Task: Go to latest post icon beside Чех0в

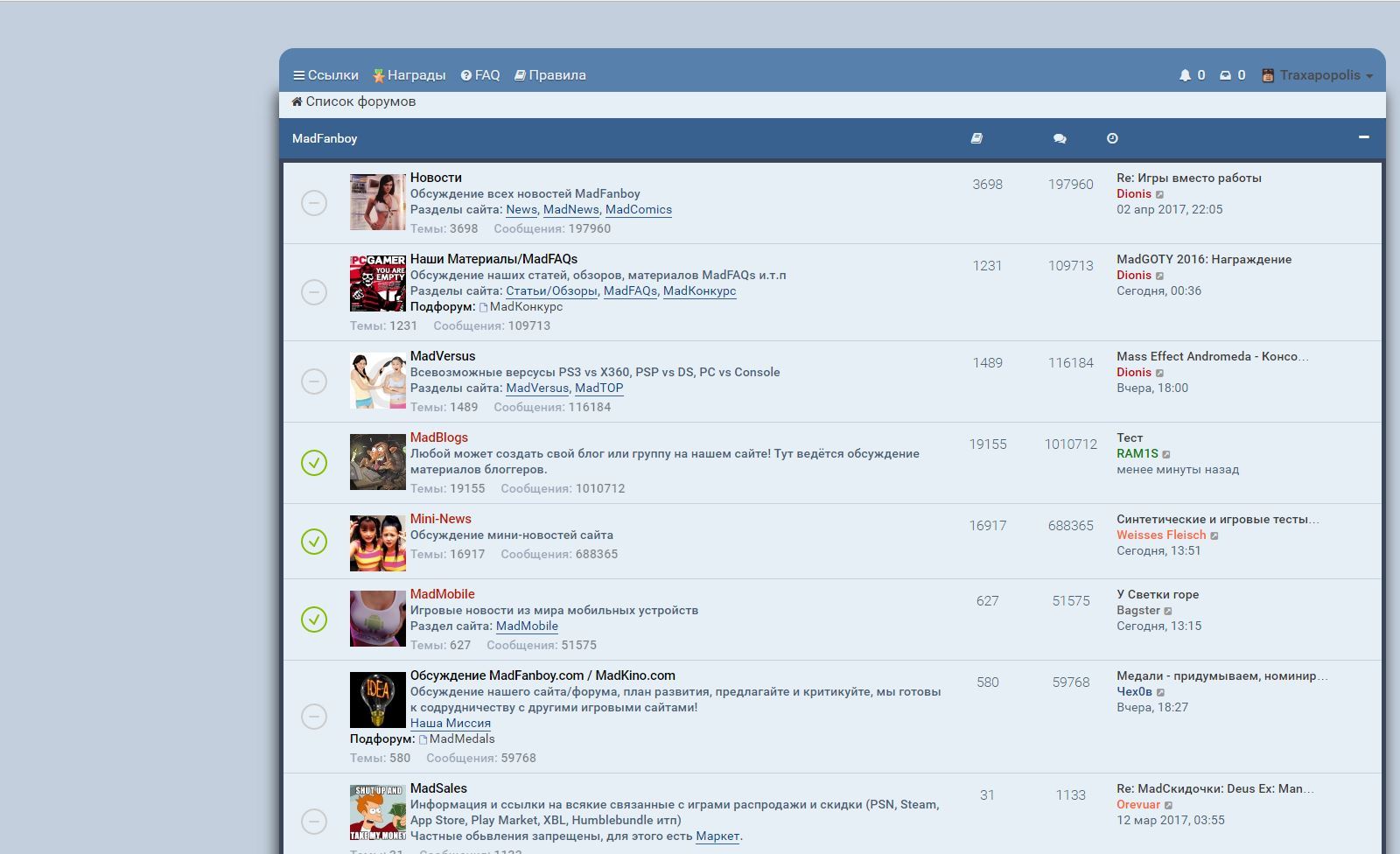Action: tap(1161, 692)
